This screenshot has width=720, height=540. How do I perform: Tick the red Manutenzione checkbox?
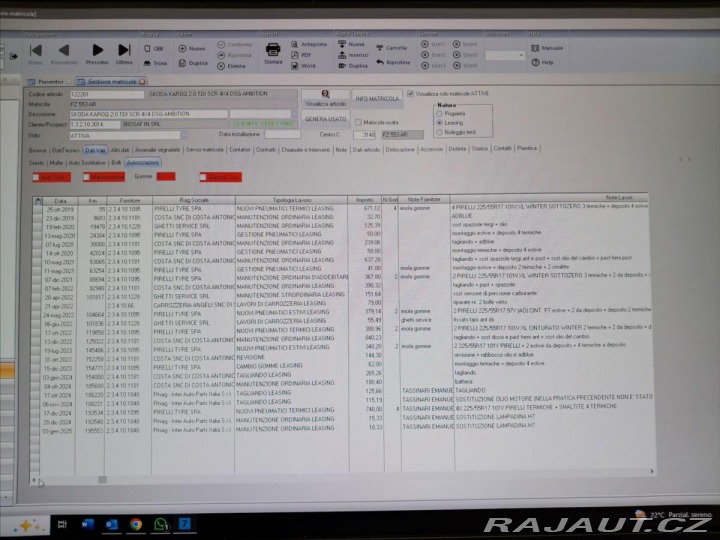87,177
